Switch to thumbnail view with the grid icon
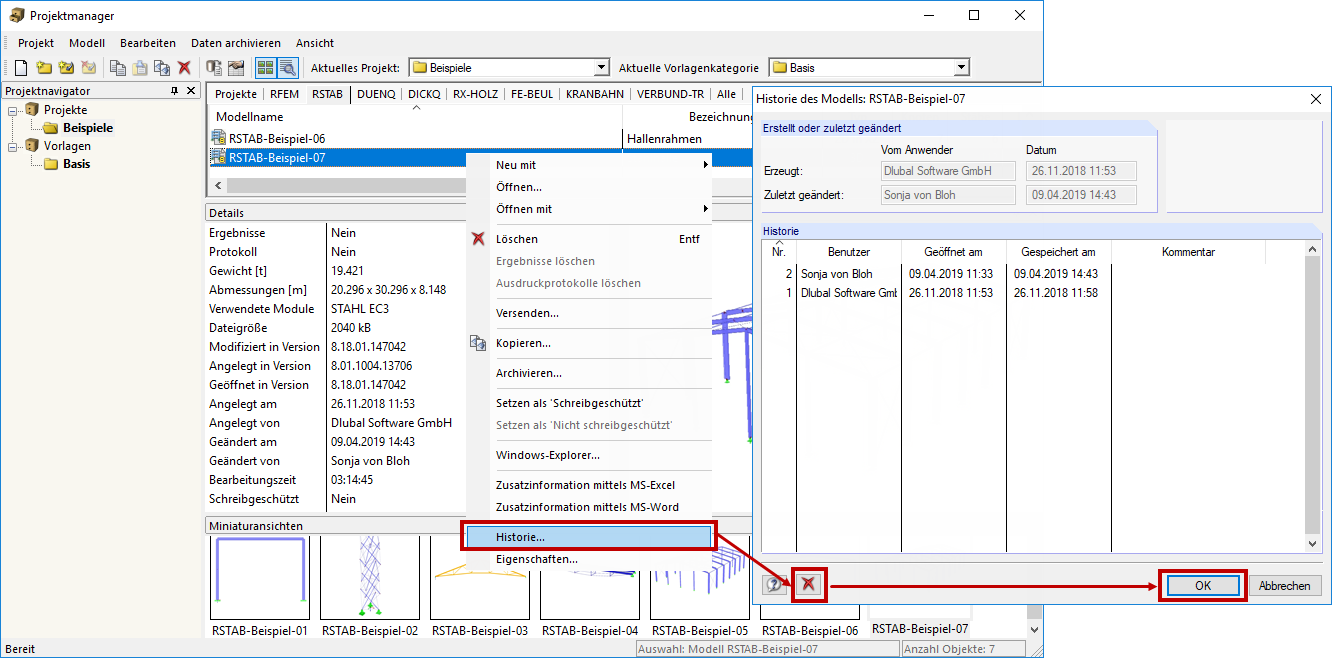This screenshot has width=1343, height=658. point(267,67)
